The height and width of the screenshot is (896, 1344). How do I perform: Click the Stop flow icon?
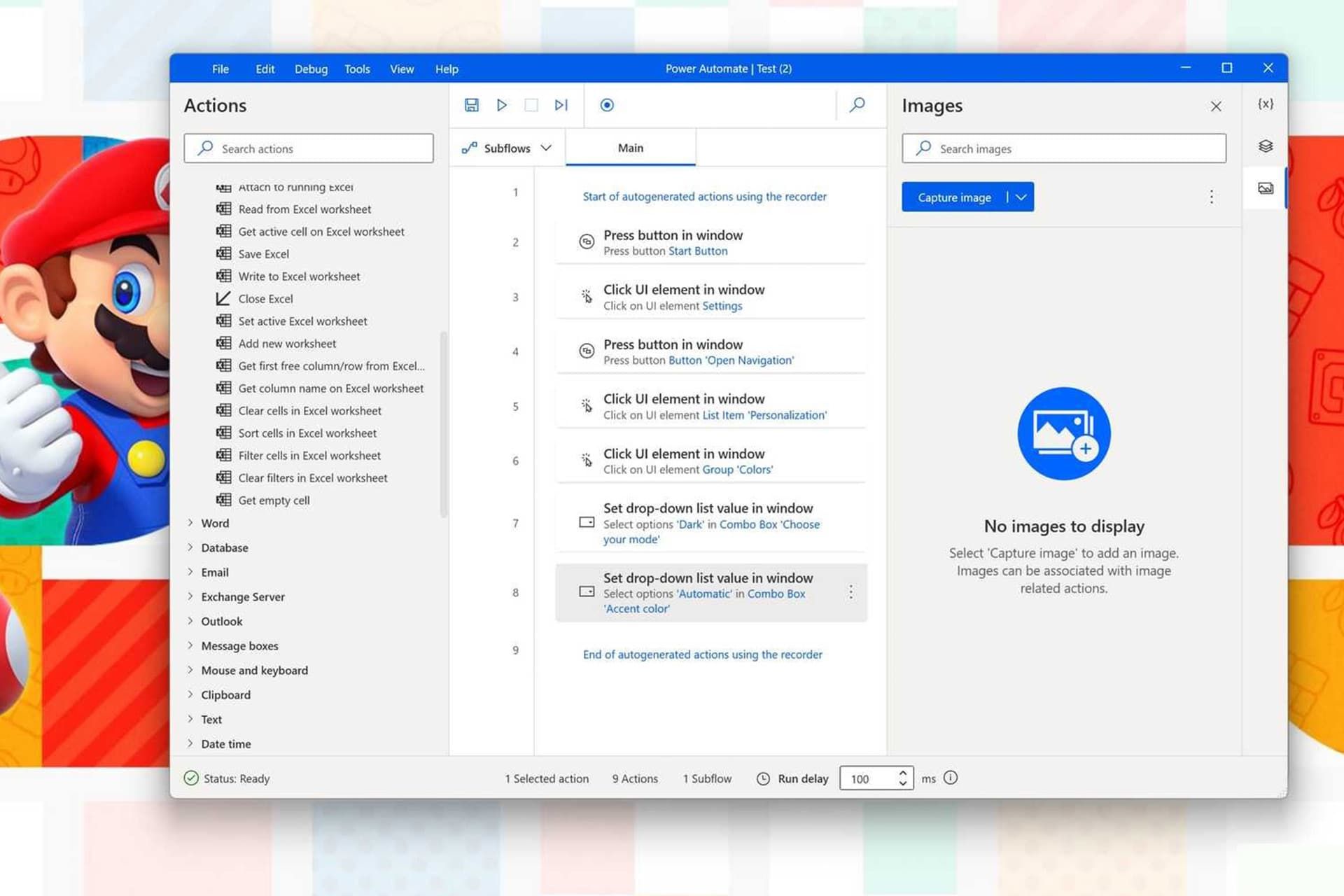[x=531, y=104]
